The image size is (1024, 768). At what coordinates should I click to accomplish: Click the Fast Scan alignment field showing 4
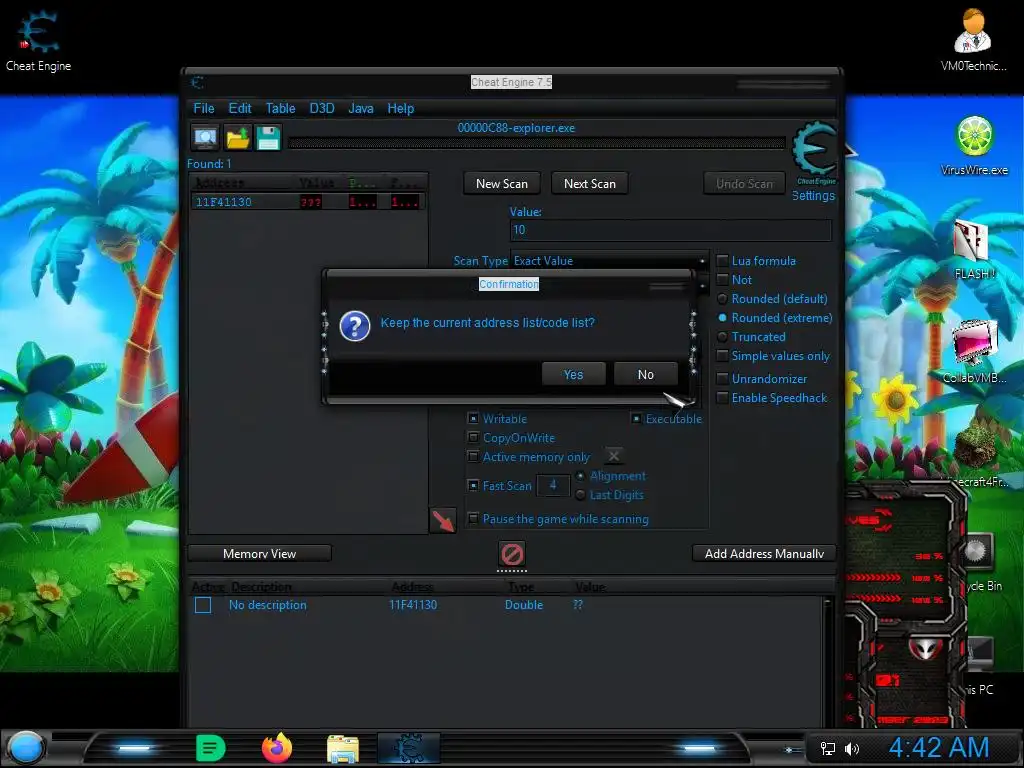(553, 485)
